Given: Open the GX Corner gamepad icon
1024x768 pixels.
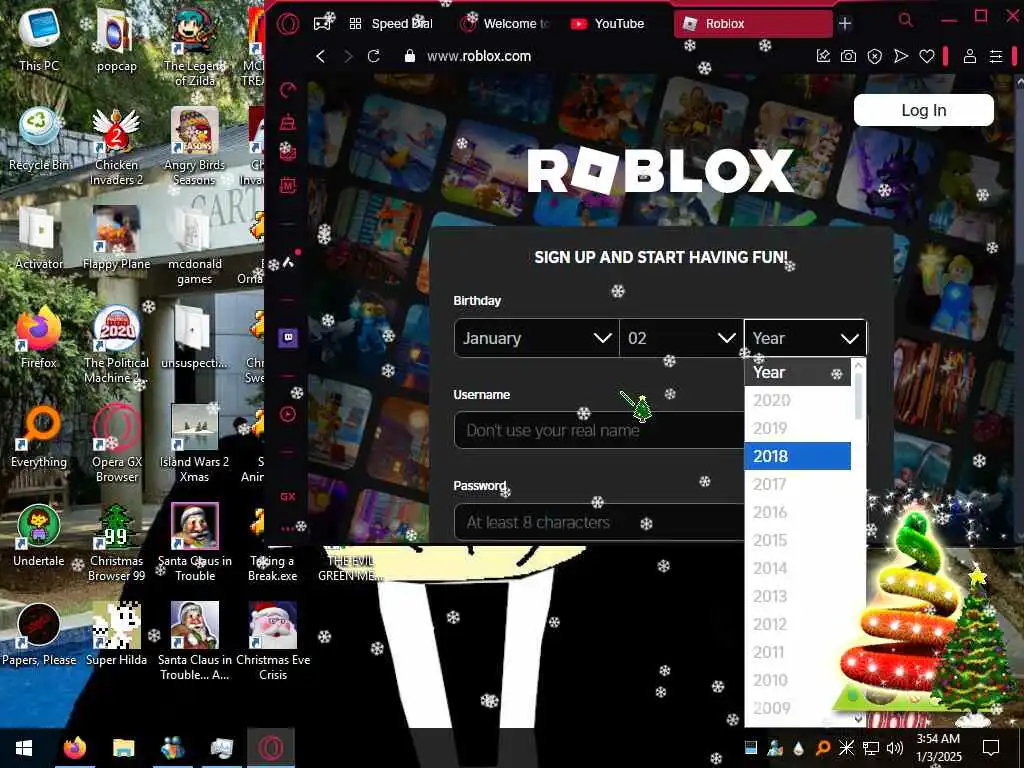Looking at the screenshot, I should tap(323, 24).
